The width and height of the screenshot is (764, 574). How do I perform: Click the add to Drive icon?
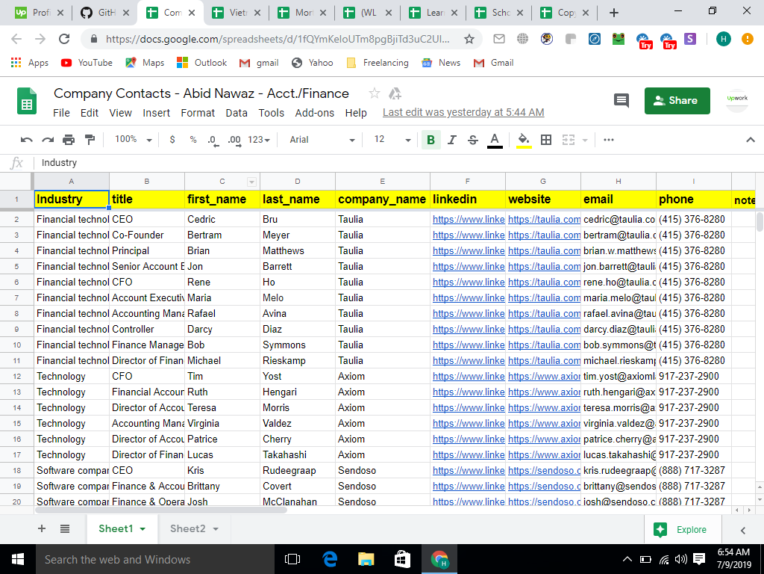pos(395,93)
